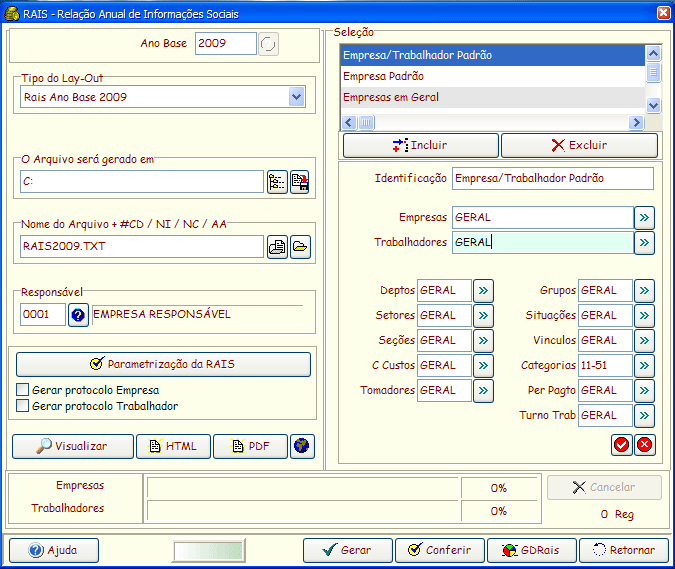
Task: Click Excluir to remove a selection
Action: (579, 145)
